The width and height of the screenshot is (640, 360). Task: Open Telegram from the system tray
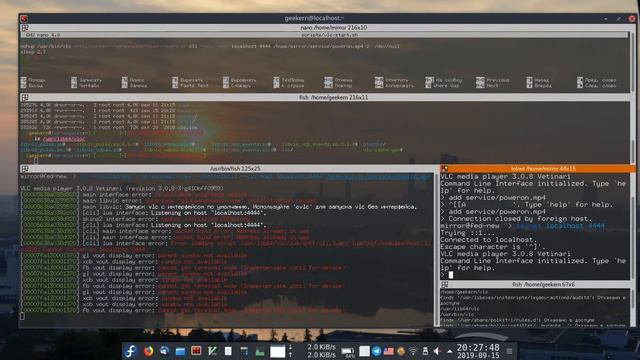(x=376, y=351)
